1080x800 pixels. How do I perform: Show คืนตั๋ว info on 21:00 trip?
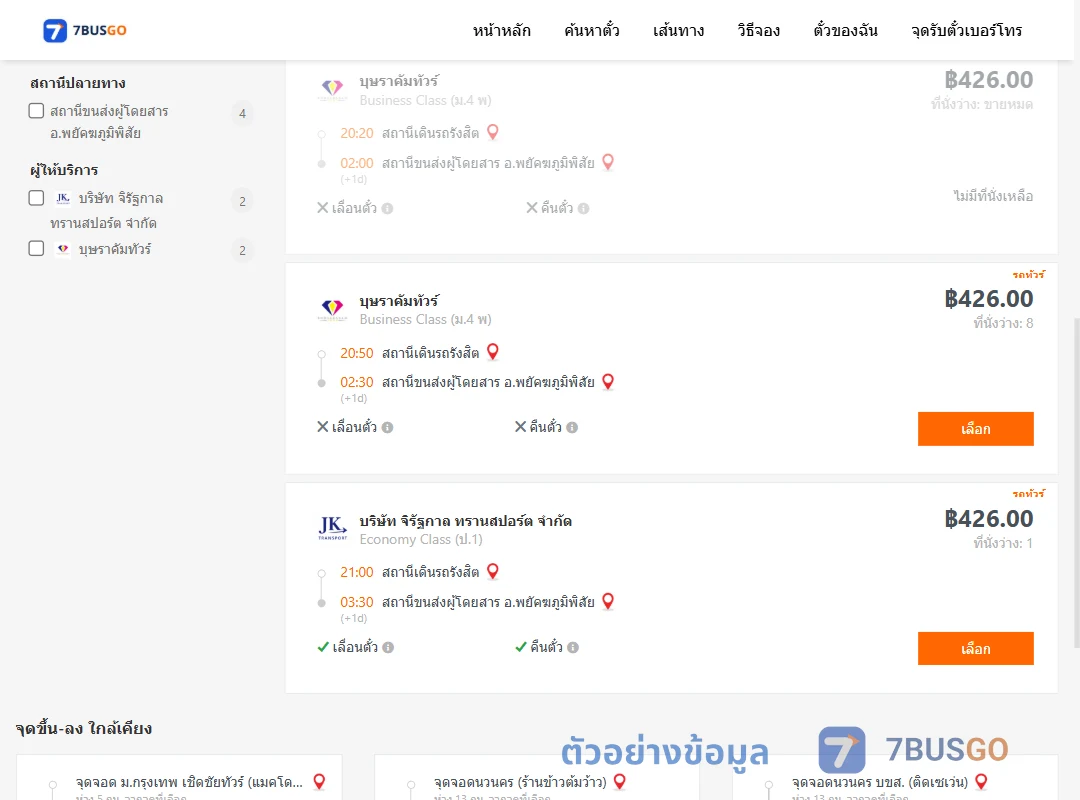572,647
